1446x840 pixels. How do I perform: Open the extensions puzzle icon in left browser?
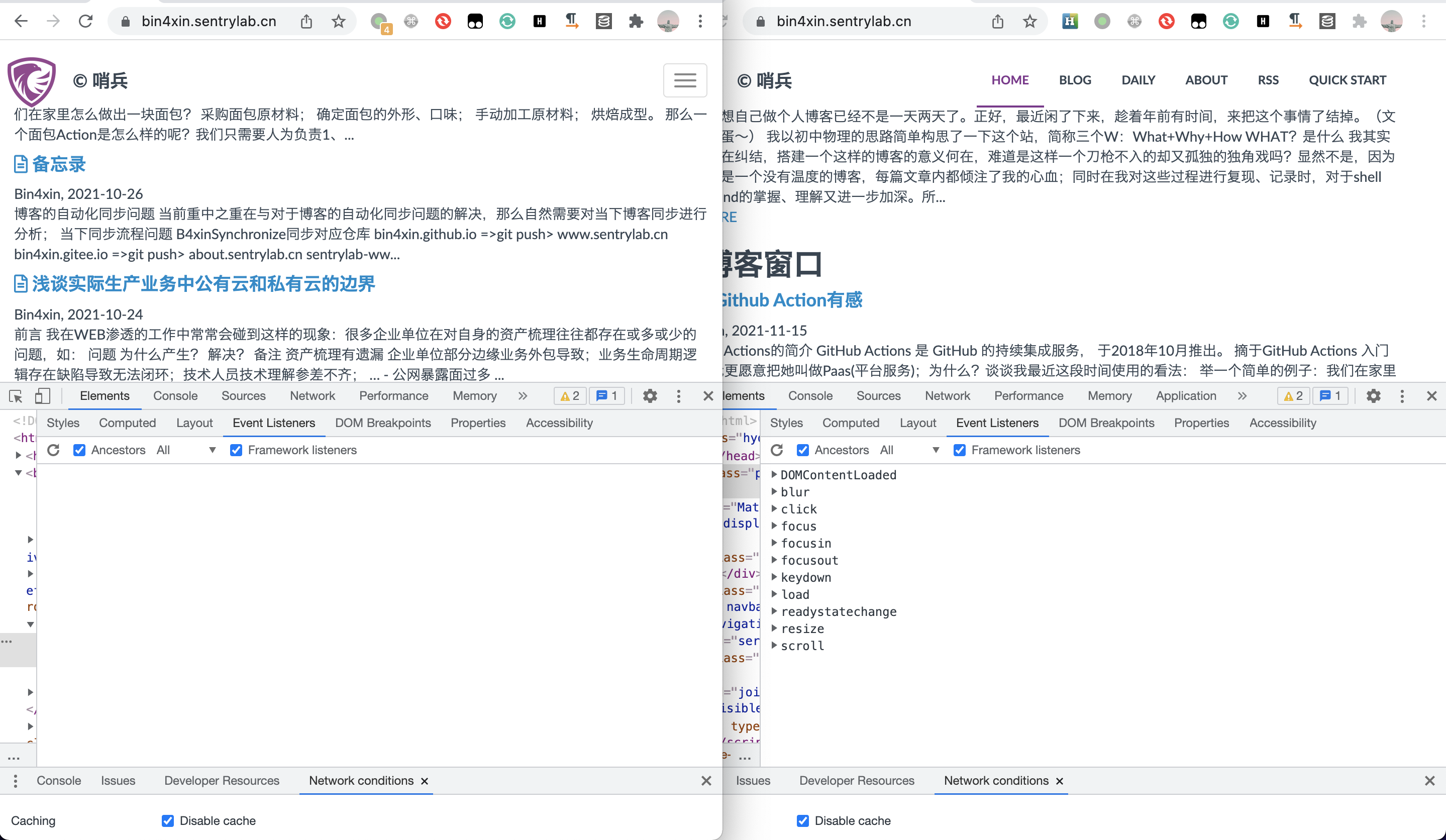[x=636, y=21]
